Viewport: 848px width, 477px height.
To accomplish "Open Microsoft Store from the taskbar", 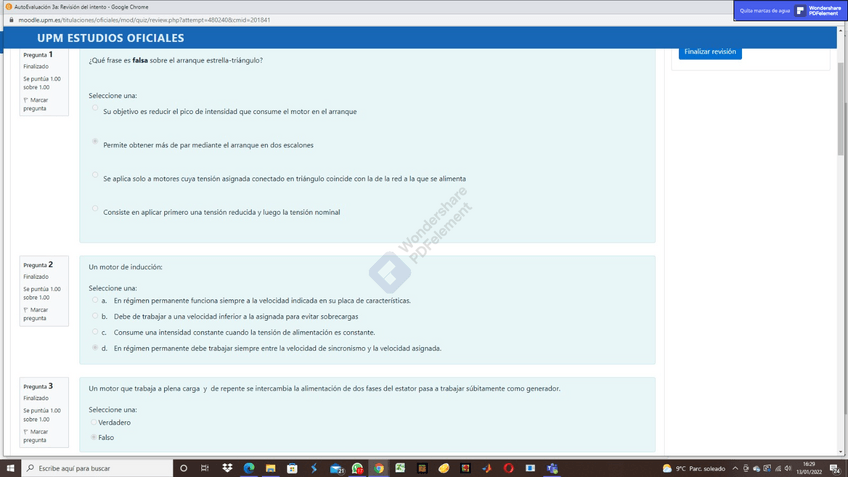I will pyautogui.click(x=292, y=468).
